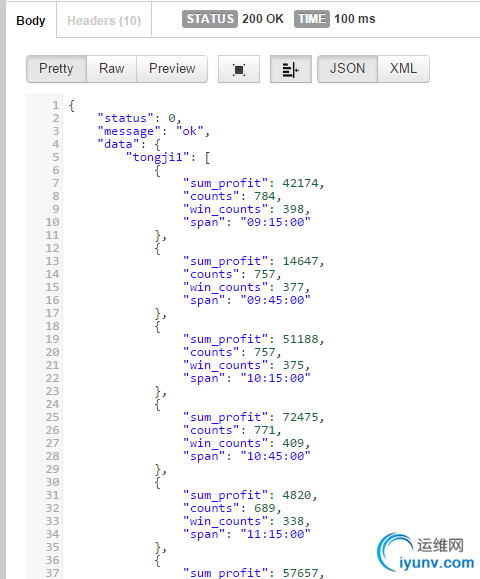Select the Raw view mode
Image resolution: width=480 pixels, height=579 pixels.
pyautogui.click(x=112, y=69)
